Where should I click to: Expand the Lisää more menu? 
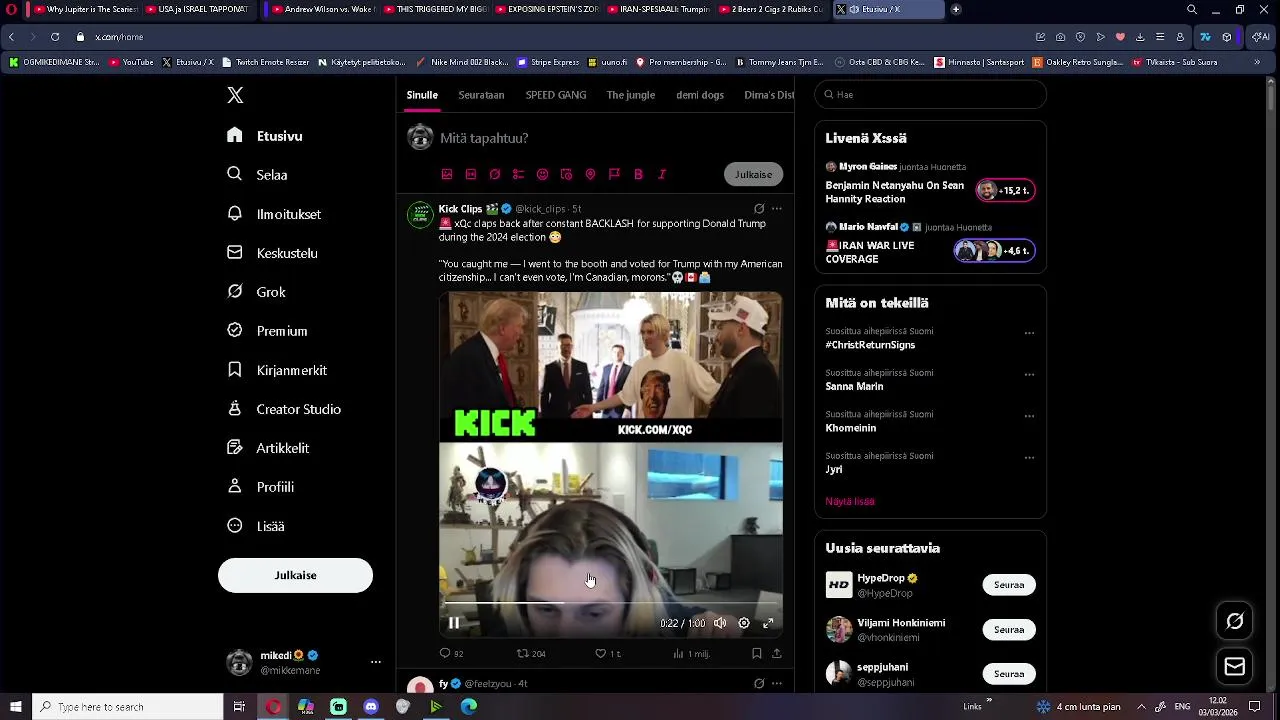[x=256, y=526]
